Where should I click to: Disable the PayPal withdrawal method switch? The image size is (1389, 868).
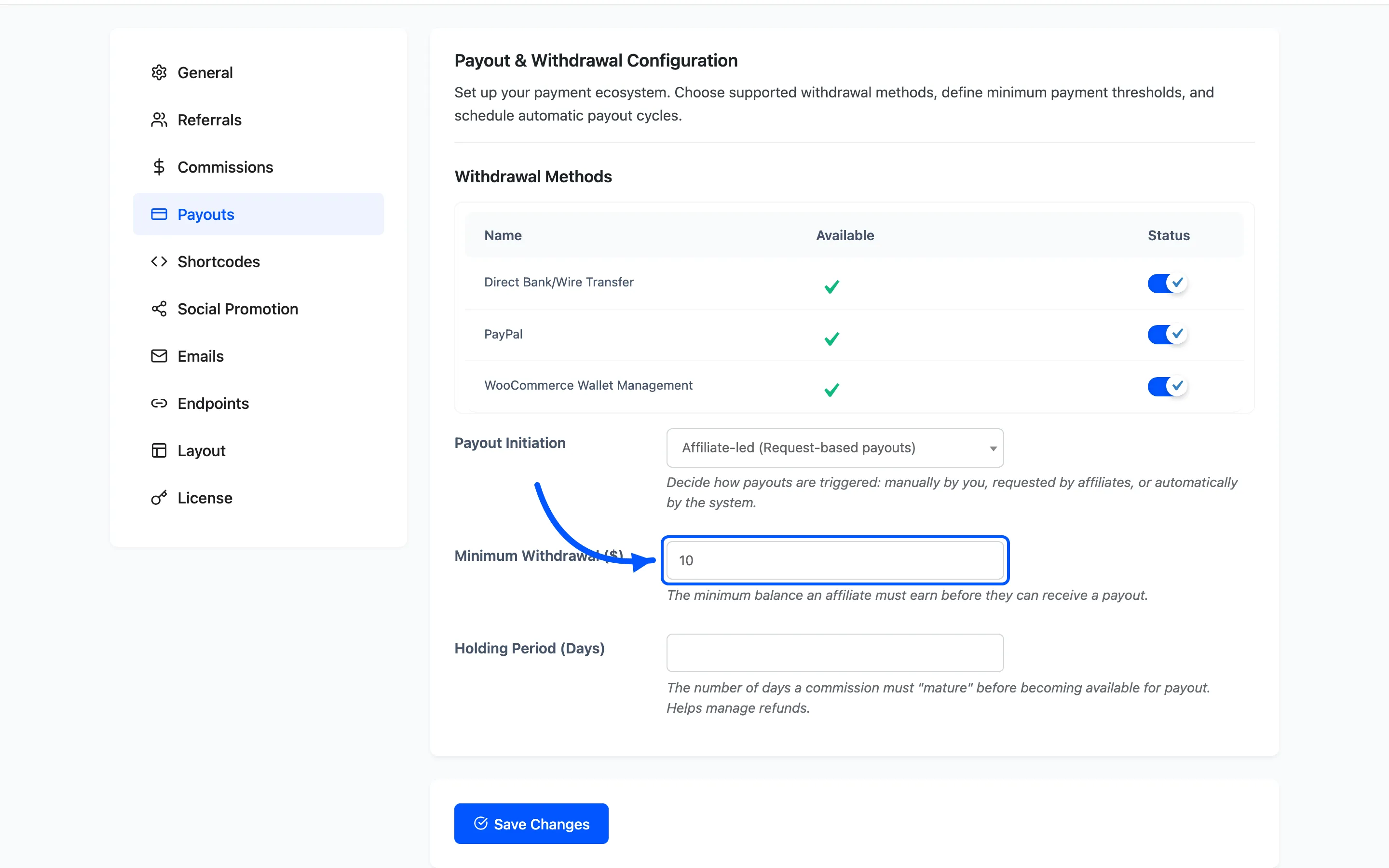(x=1168, y=334)
